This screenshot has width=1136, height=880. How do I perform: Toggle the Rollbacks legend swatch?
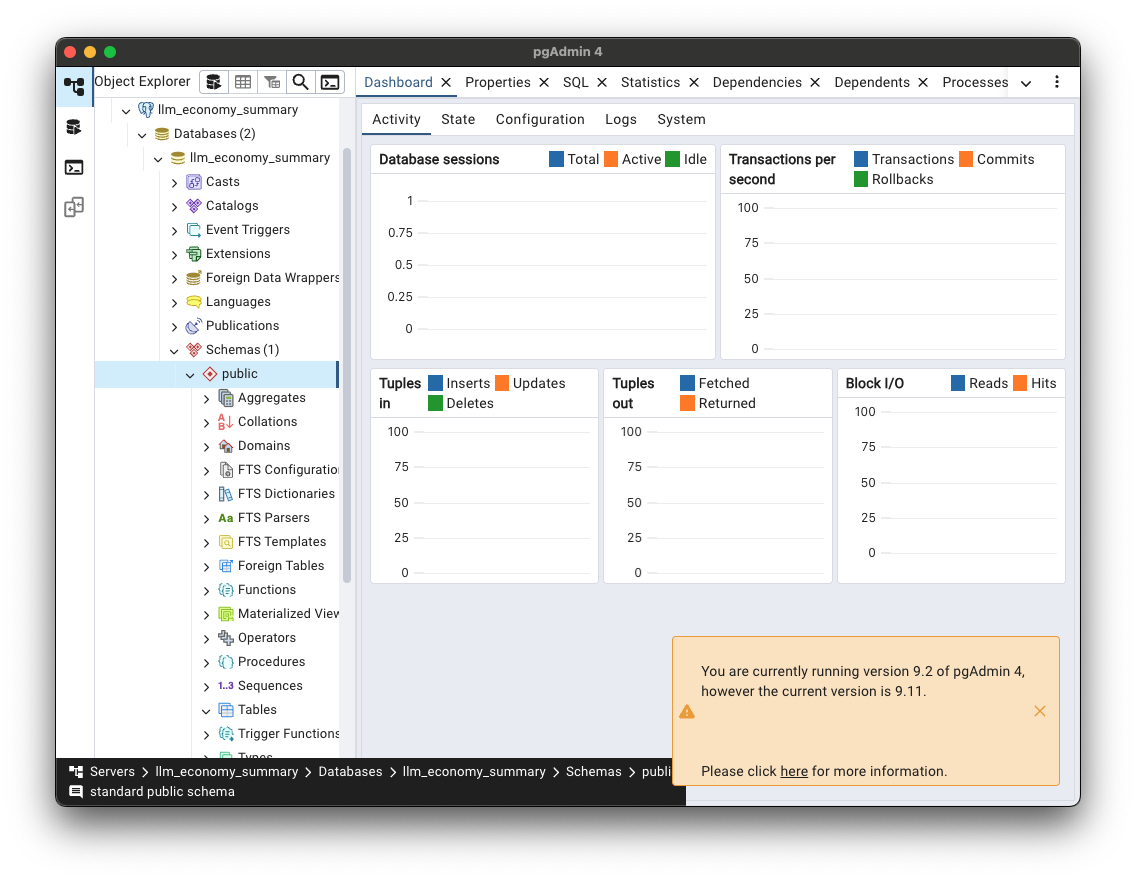click(861, 179)
